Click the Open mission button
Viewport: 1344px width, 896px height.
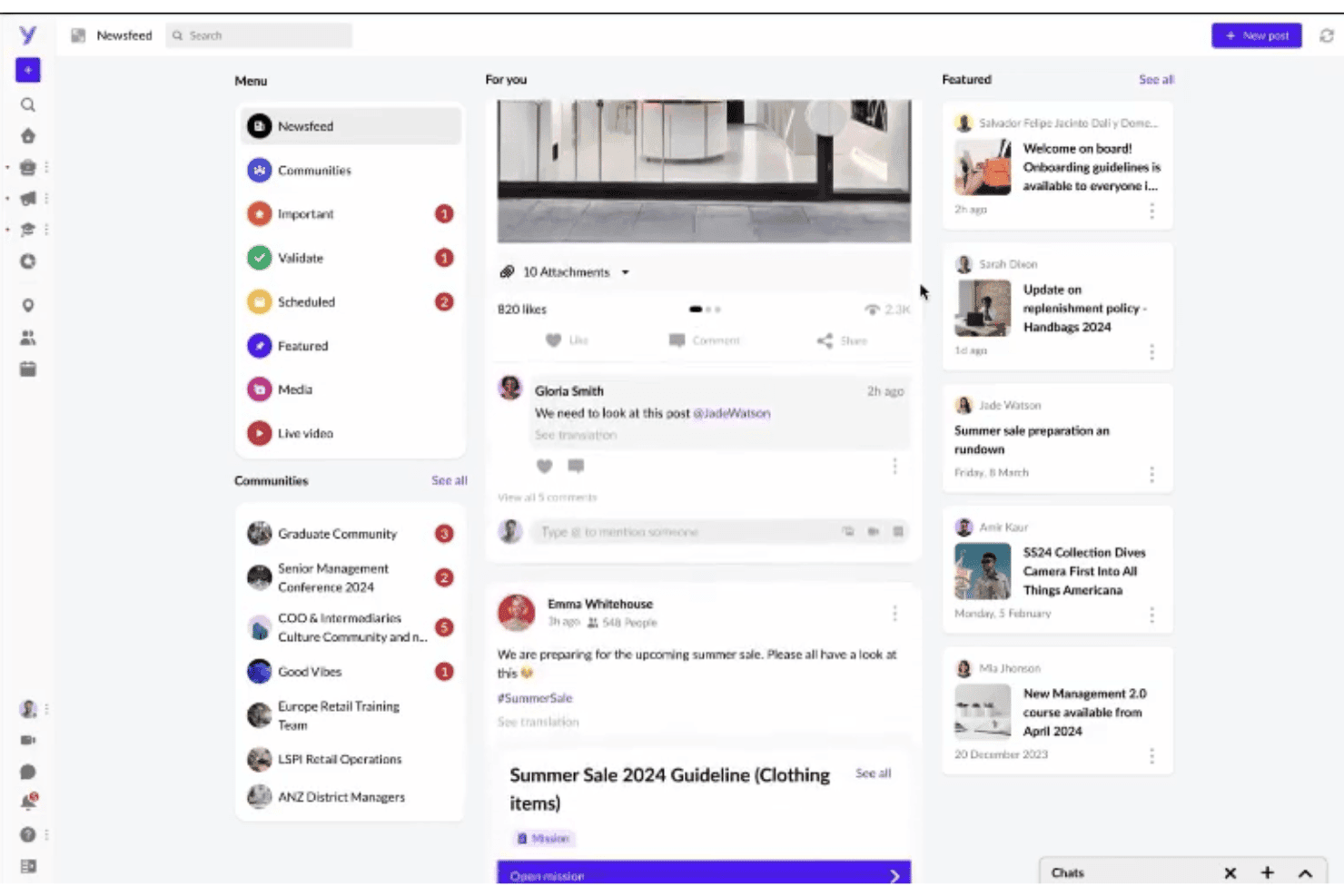(704, 874)
